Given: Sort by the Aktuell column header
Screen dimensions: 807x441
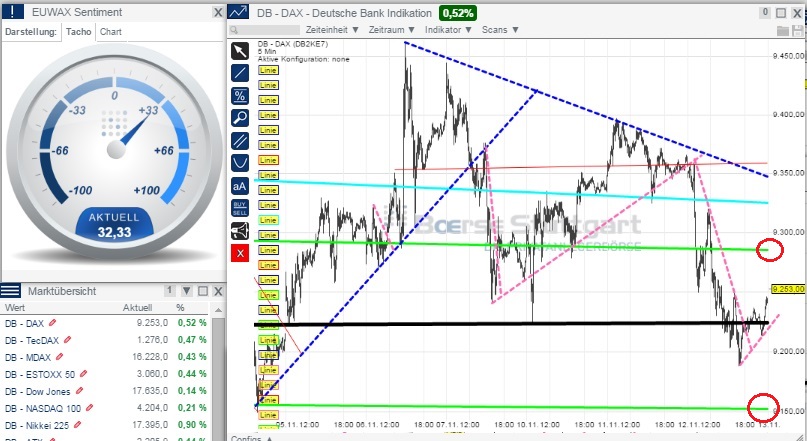Looking at the screenshot, I should click(x=137, y=308).
